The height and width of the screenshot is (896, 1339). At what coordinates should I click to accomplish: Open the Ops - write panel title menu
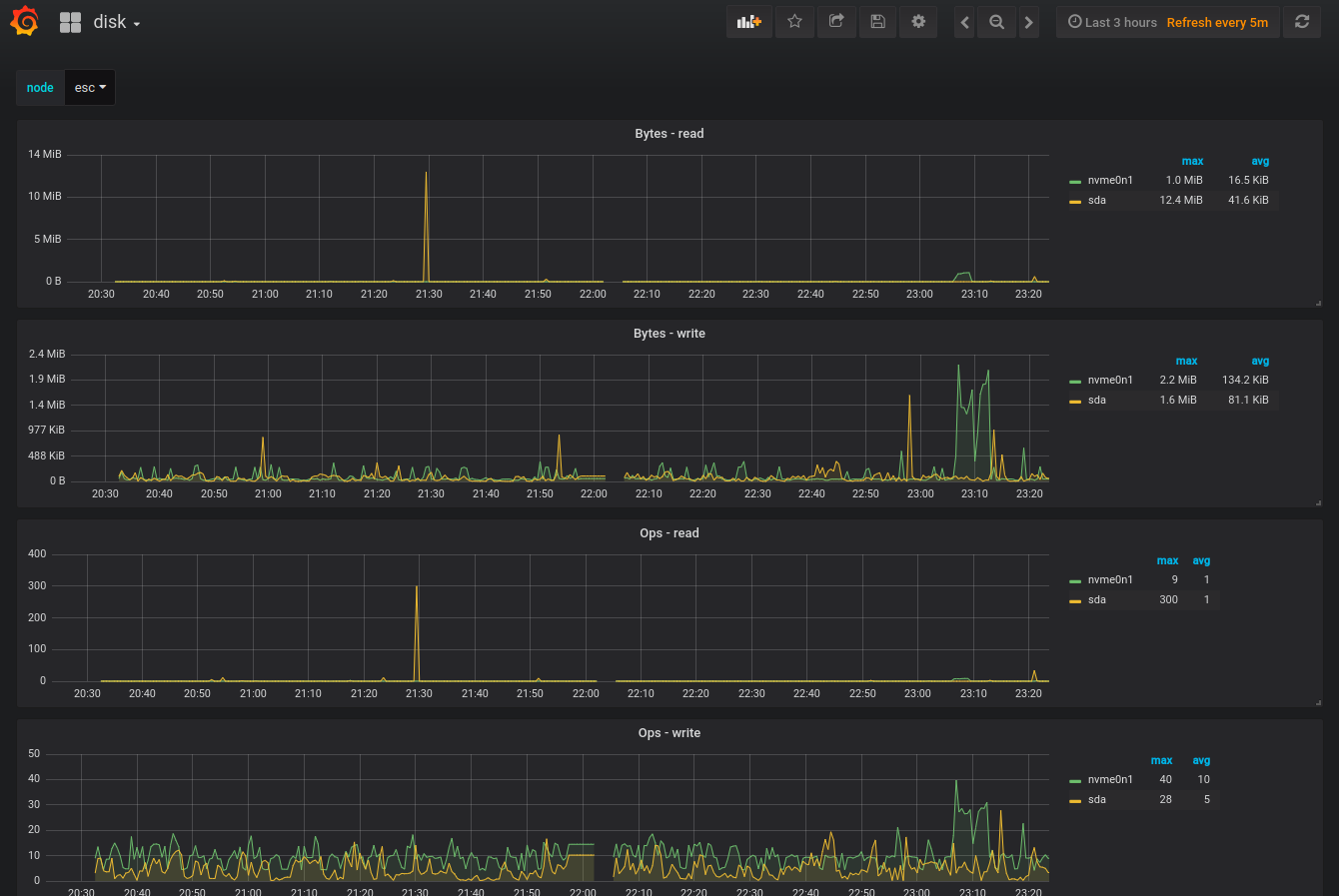point(669,733)
